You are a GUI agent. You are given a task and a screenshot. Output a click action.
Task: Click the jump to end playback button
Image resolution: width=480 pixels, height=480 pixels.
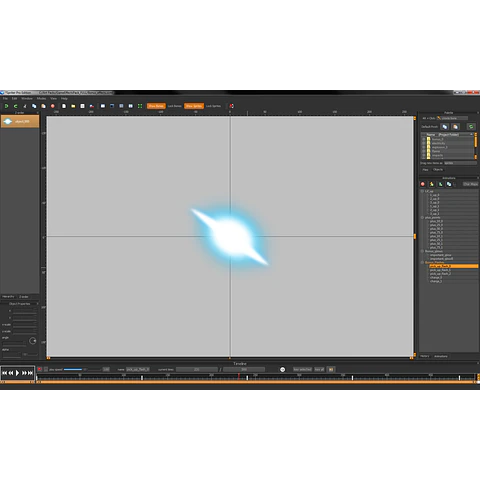[x=30, y=373]
